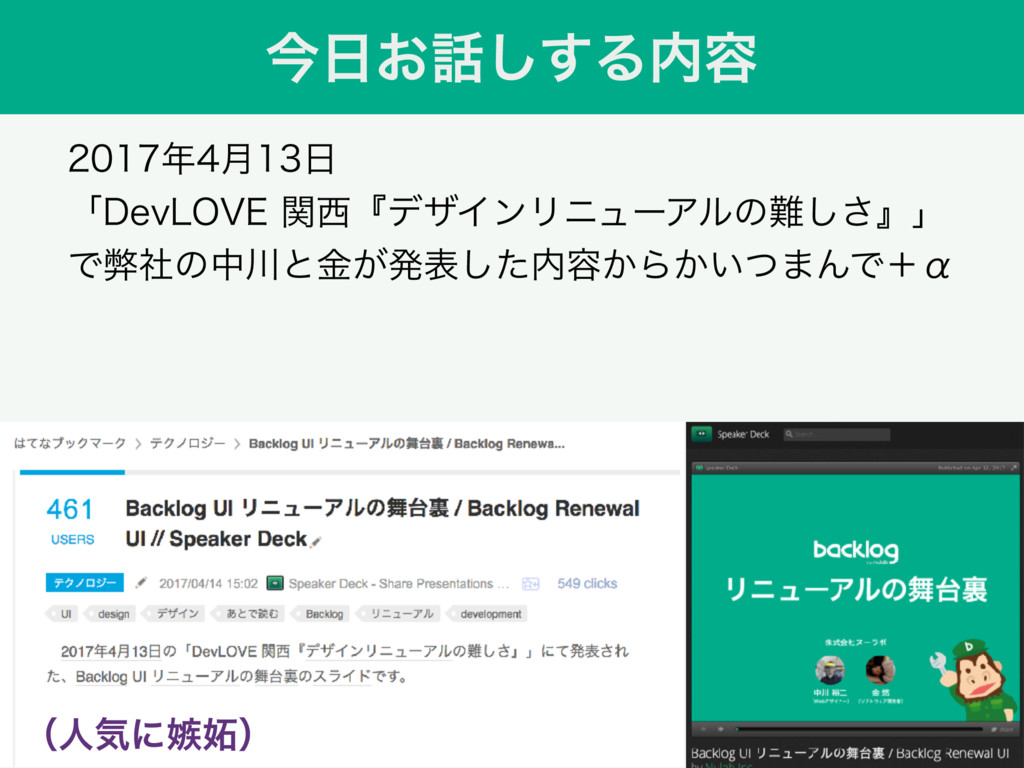Open the presentation title link below the Speaker Deck player
Screen dimensions: 1024x768
point(850,753)
